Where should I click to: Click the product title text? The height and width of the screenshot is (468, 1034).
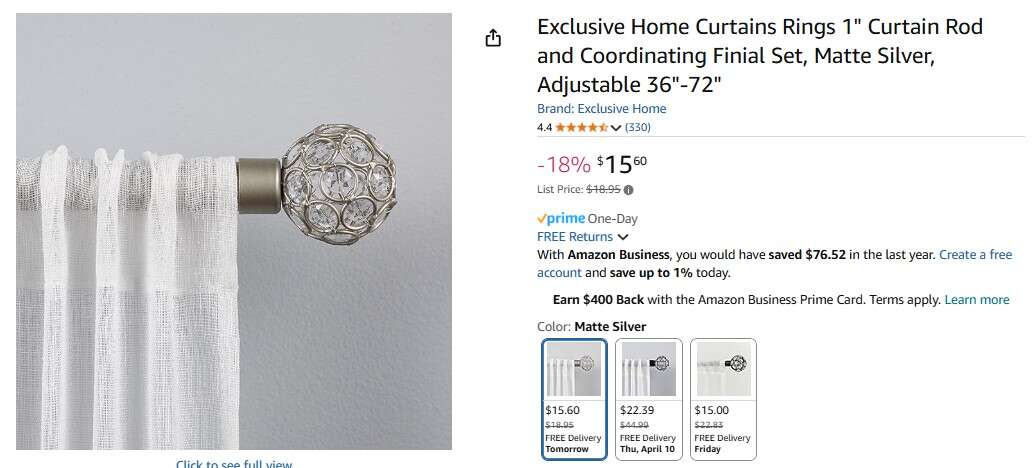tap(759, 55)
